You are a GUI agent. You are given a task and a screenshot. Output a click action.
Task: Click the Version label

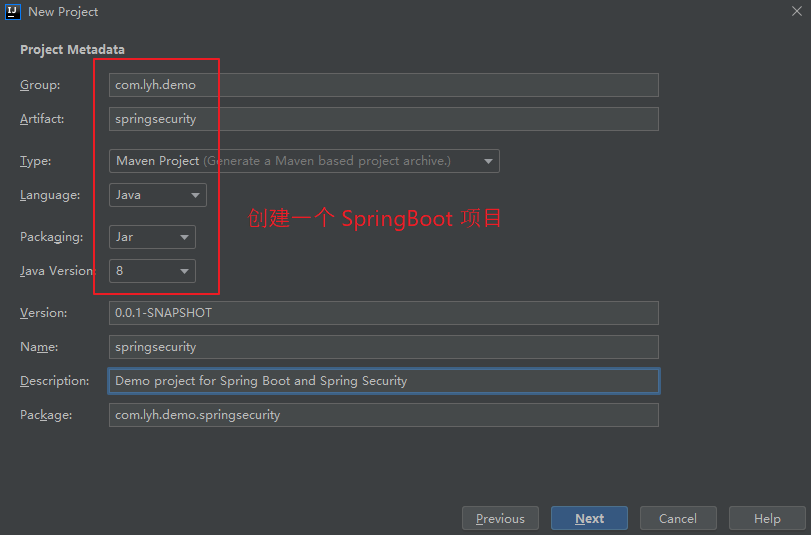(43, 313)
